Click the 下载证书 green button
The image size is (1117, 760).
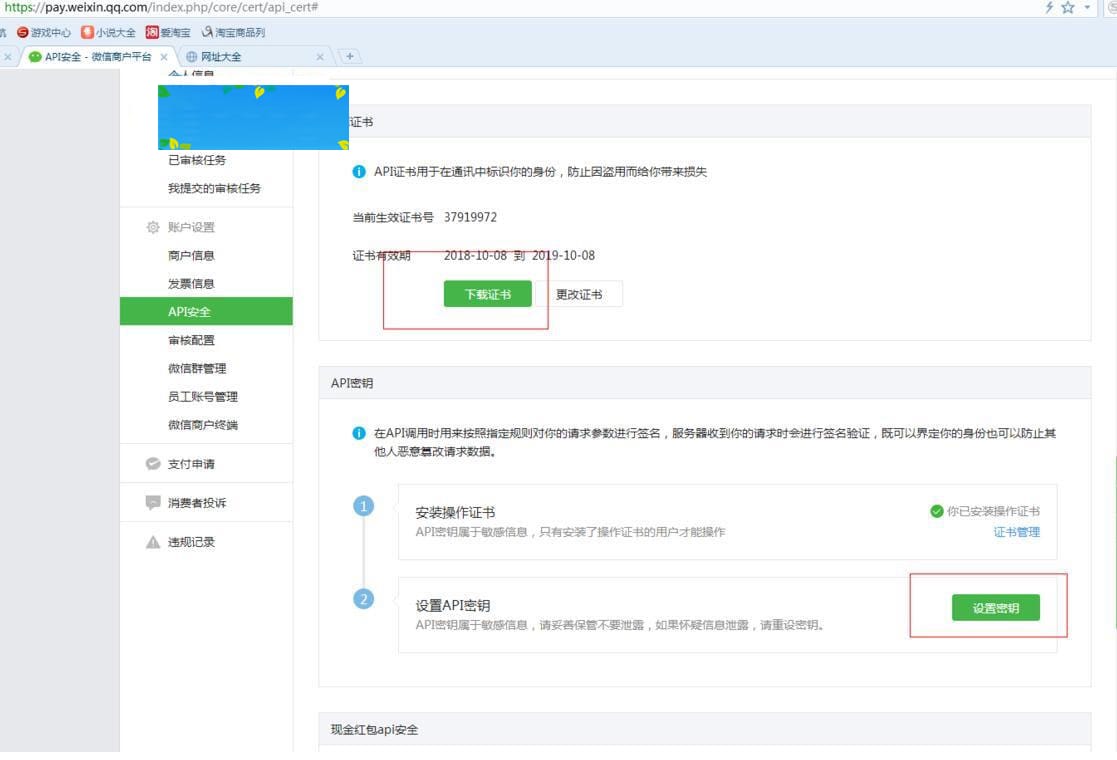487,293
